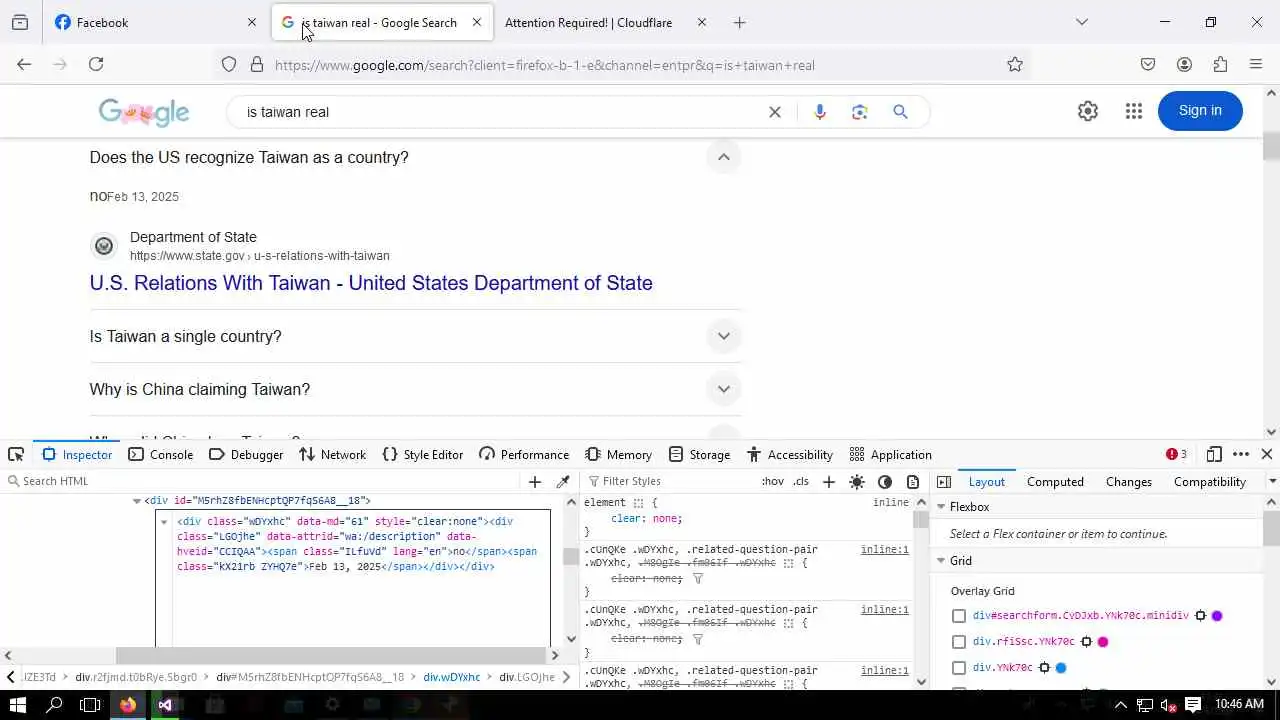Viewport: 1280px width, 720px height.
Task: Click the tracking protection shield icon
Action: [229, 65]
